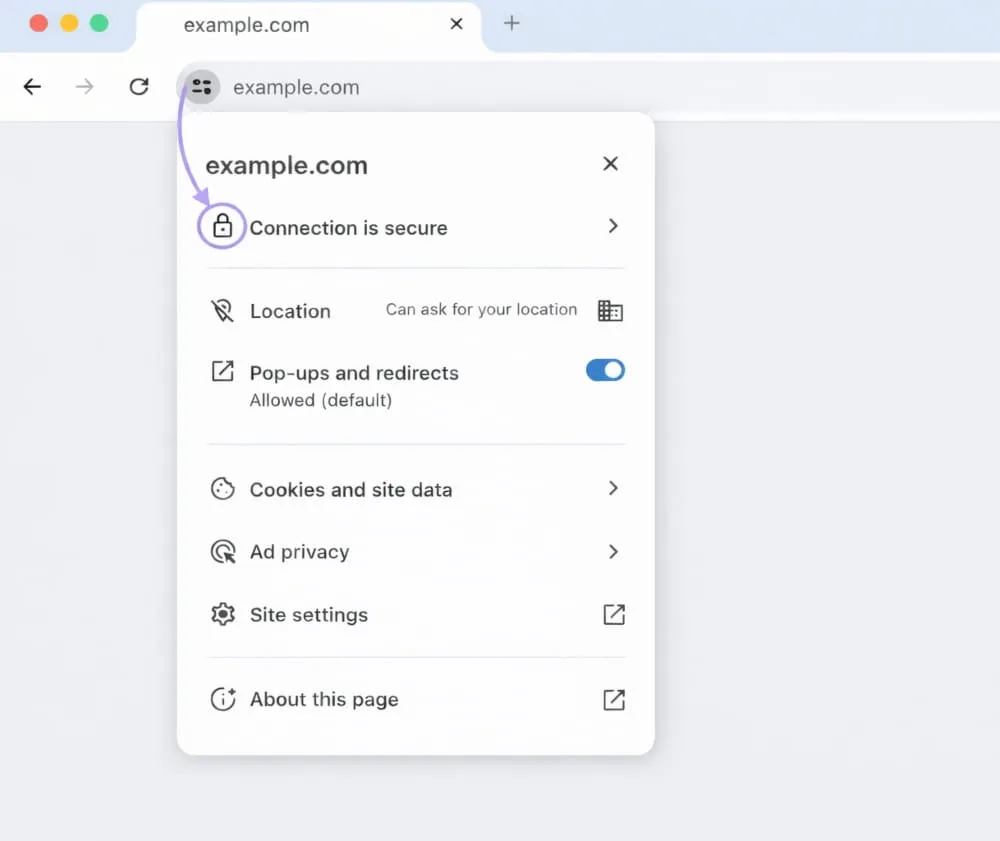
Task: Click the red close window button
Action: click(39, 24)
